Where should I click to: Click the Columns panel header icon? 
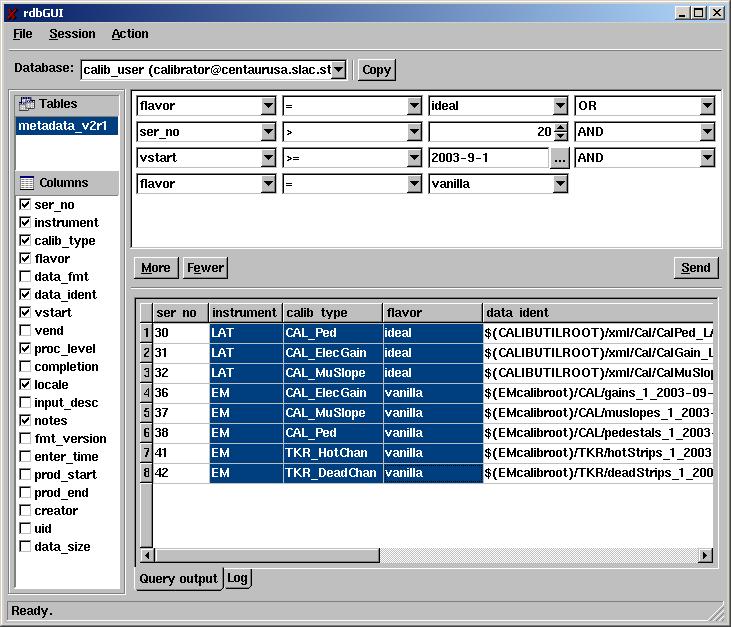(26, 183)
